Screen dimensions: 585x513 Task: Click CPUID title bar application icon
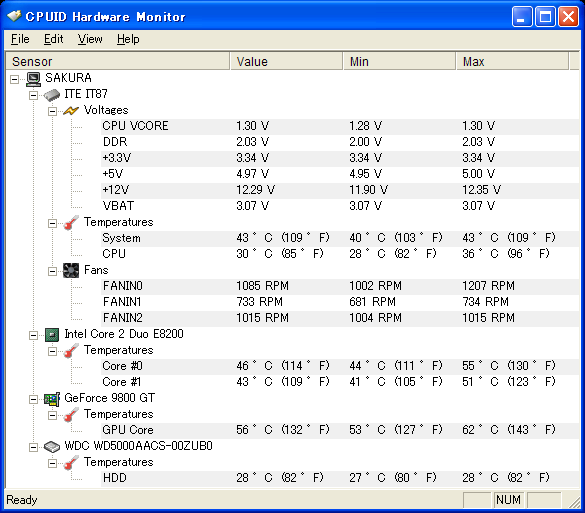(14, 16)
